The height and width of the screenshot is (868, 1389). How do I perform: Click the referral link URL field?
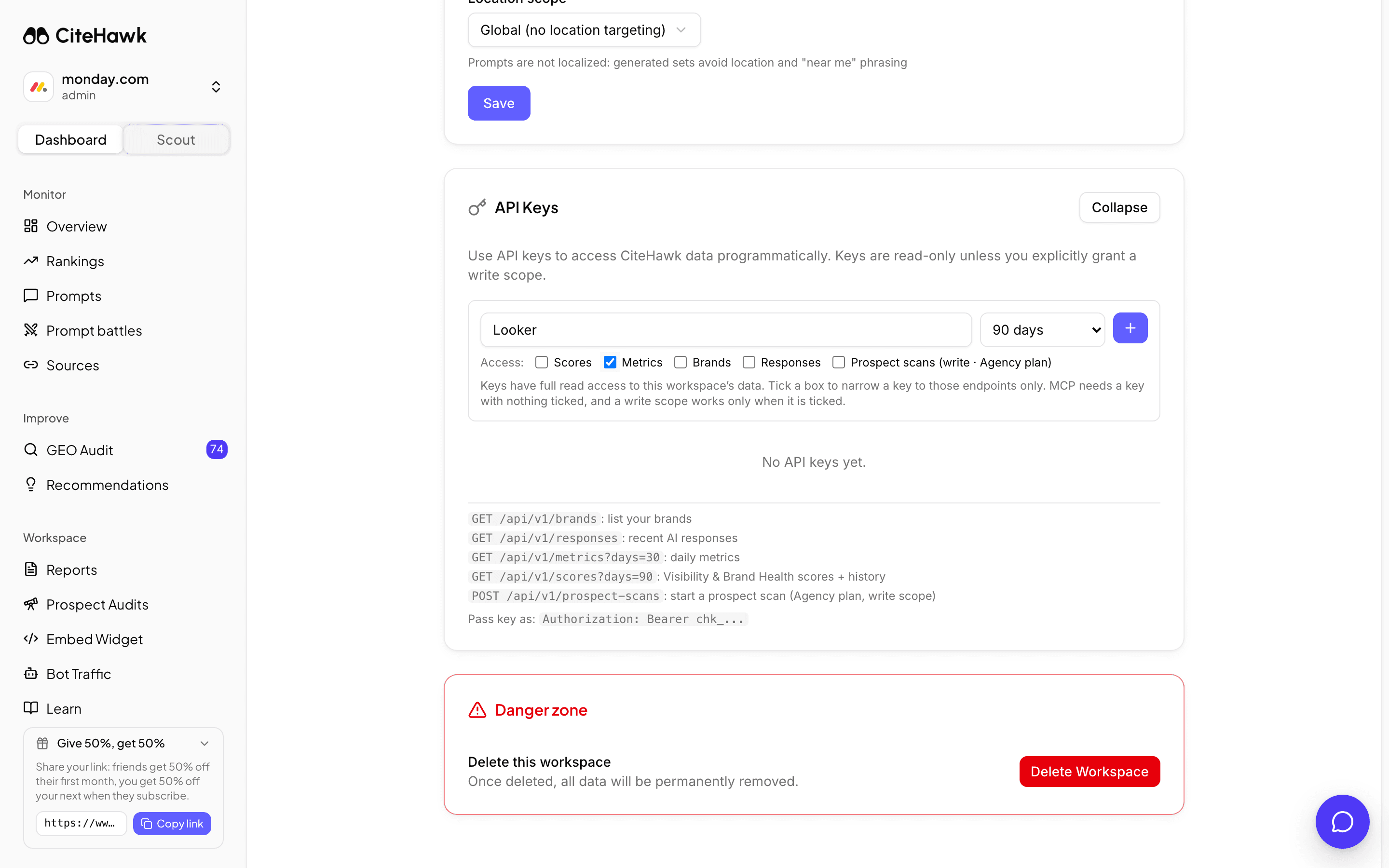[x=81, y=823]
